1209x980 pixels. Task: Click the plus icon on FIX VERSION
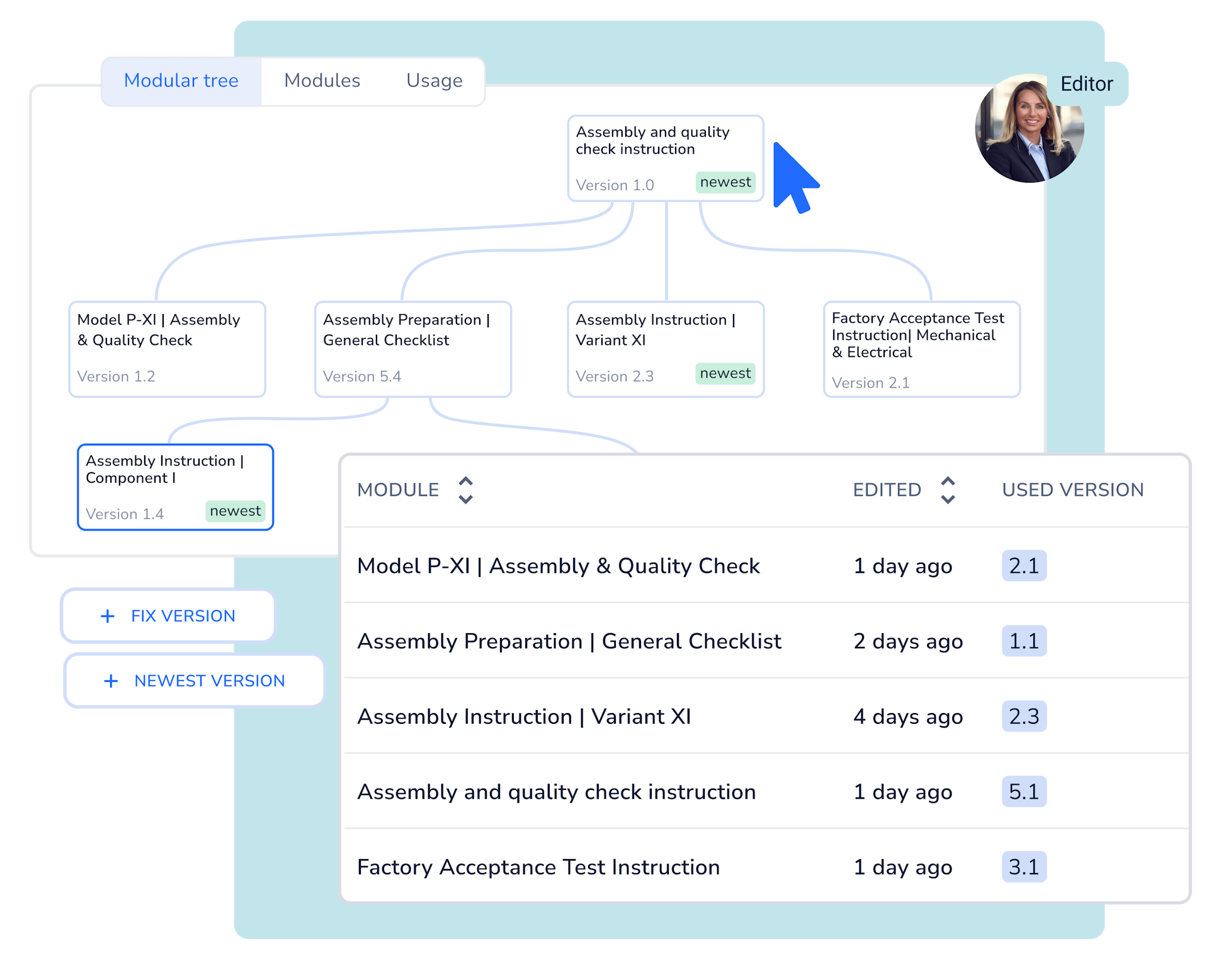(x=108, y=616)
